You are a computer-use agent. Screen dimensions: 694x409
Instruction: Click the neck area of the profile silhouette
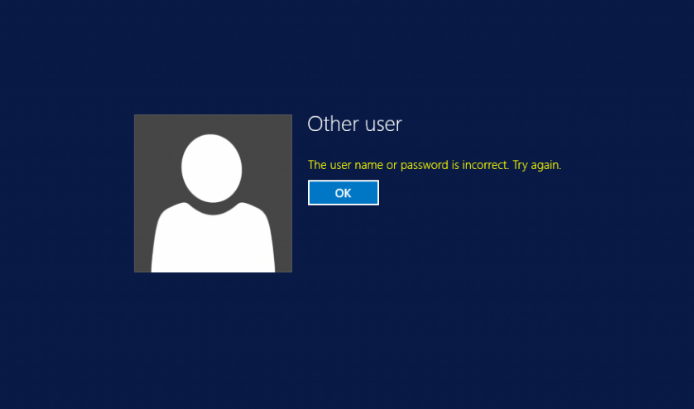pos(212,204)
